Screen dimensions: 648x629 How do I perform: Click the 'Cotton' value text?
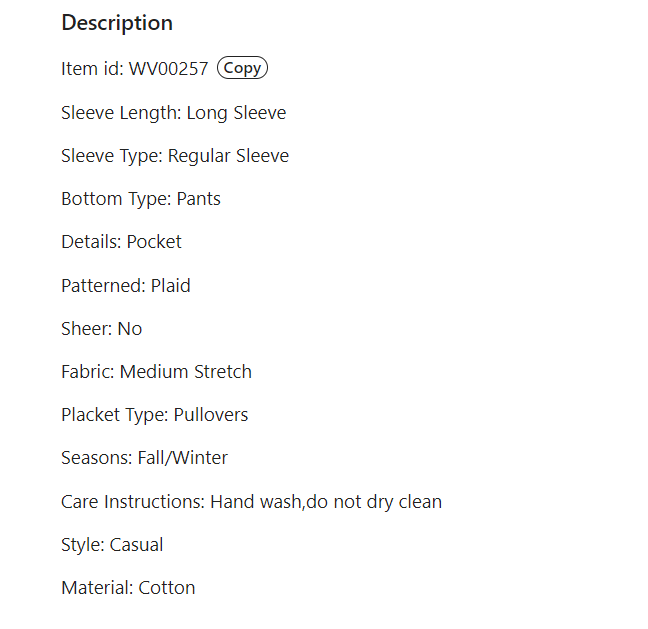[167, 588]
